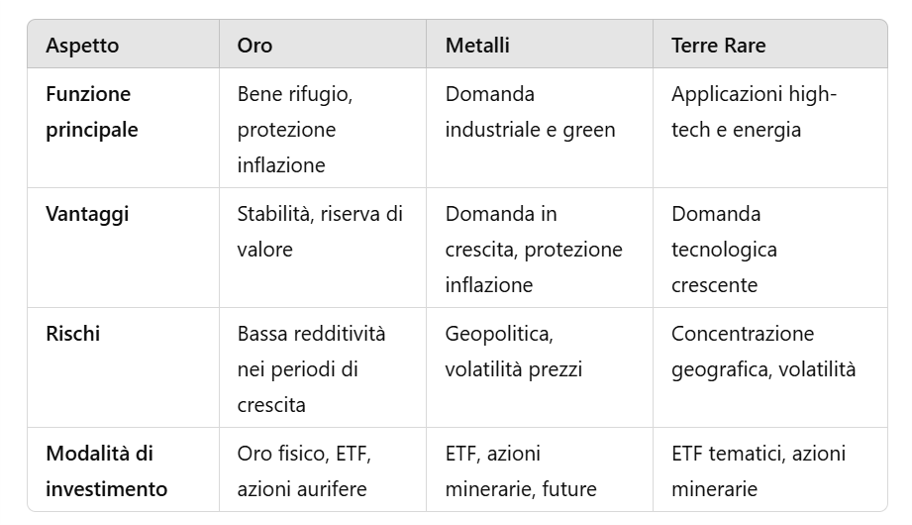Click the Modalità di investimento row label
The width and height of the screenshot is (912, 525).
click(x=106, y=471)
